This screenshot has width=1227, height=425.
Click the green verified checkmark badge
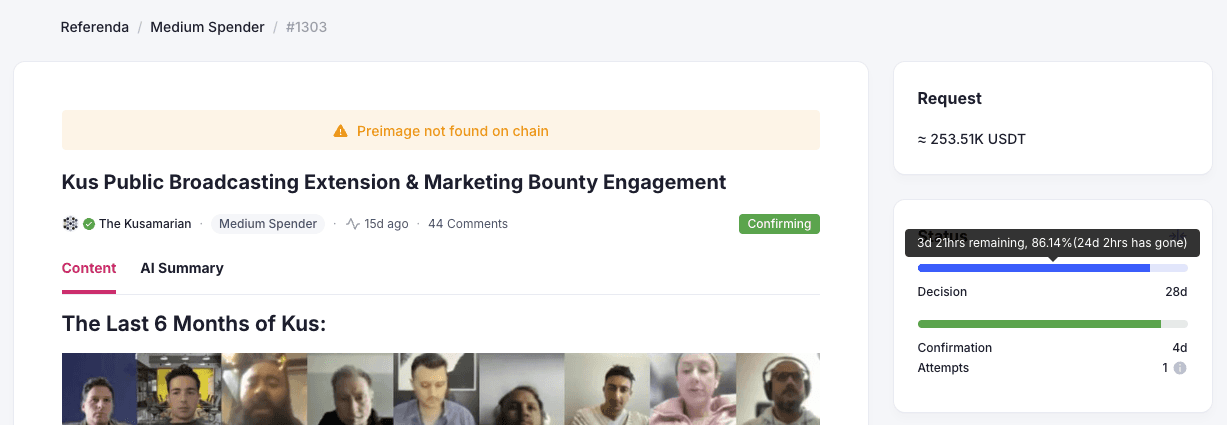tap(89, 224)
